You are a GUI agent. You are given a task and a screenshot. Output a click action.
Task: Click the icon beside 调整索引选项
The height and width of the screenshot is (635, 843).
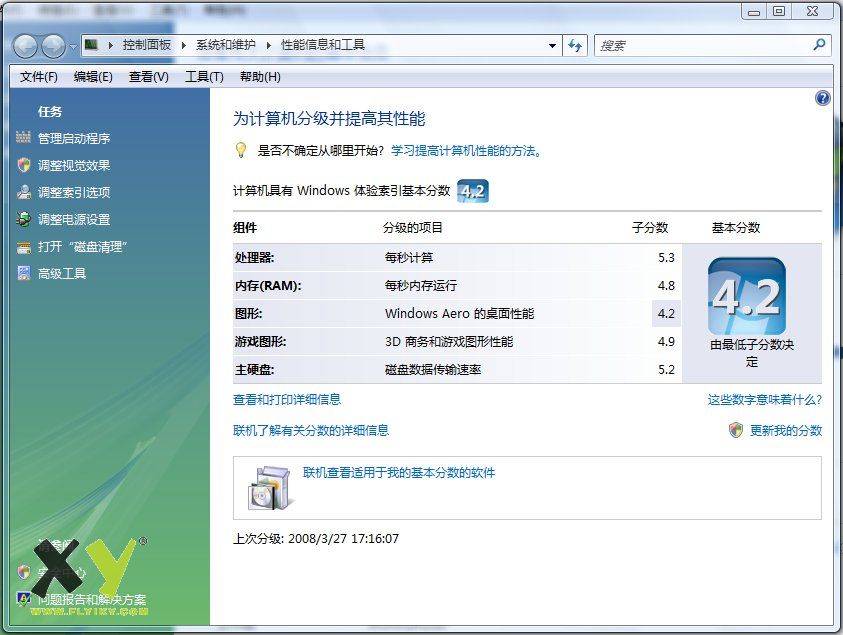[23, 192]
